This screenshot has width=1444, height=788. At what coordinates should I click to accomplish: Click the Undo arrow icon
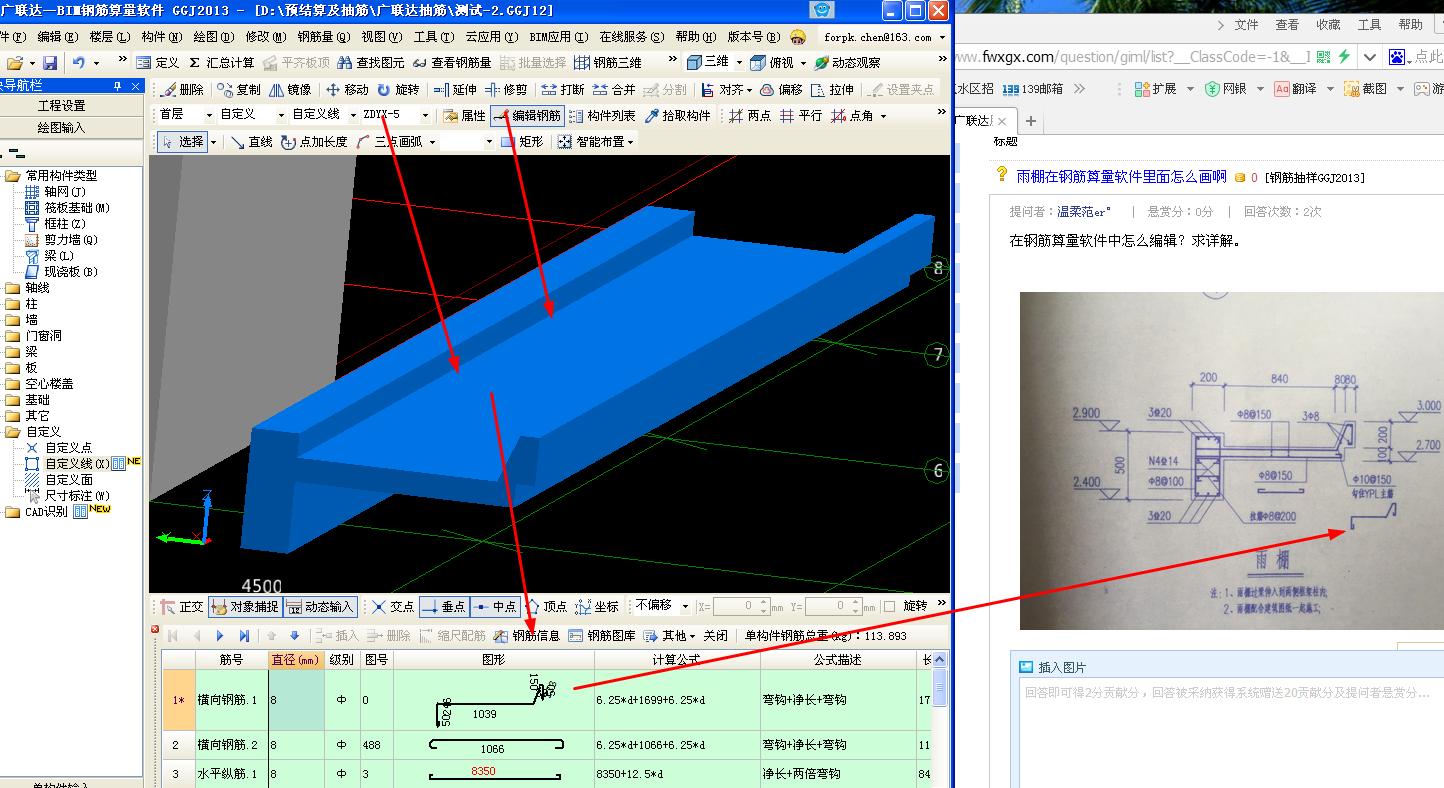click(79, 62)
